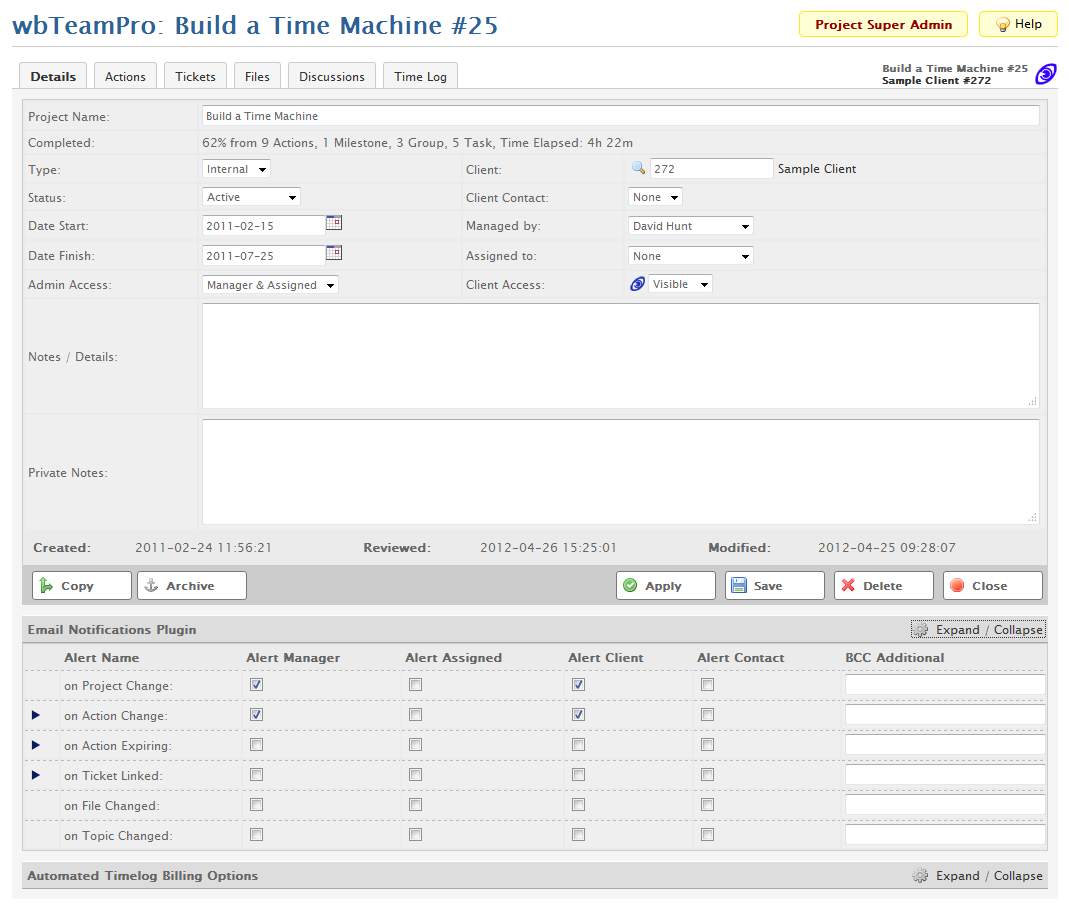Click the magnifier icon next to Client field
The width and height of the screenshot is (1069, 912).
[x=639, y=169]
